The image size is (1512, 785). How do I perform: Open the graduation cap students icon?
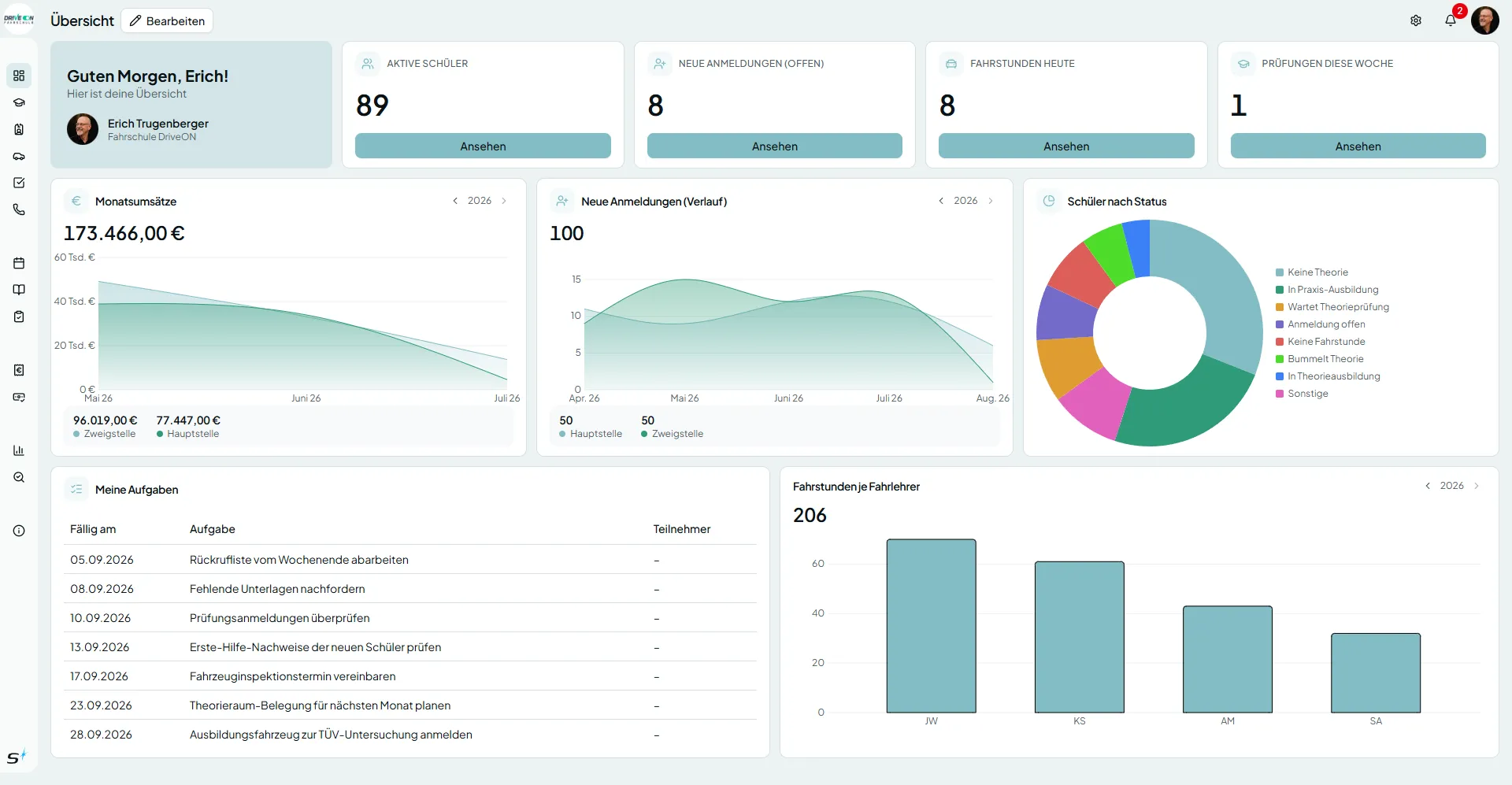19,102
